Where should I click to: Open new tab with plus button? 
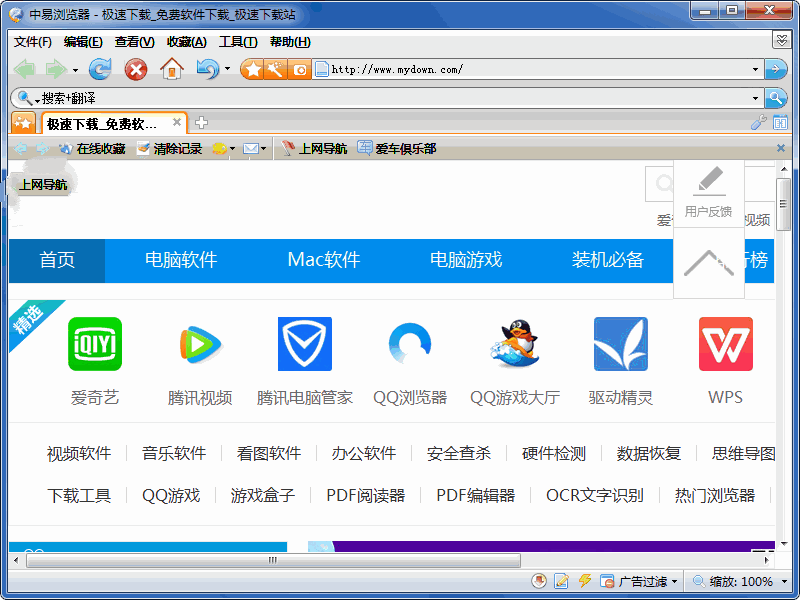pos(201,123)
